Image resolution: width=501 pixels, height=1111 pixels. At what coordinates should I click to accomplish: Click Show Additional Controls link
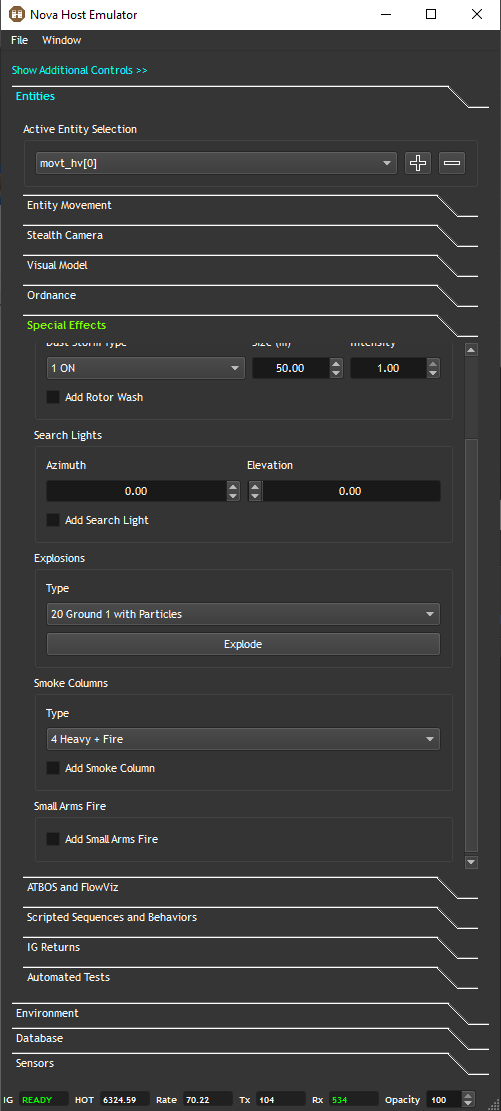tap(79, 70)
